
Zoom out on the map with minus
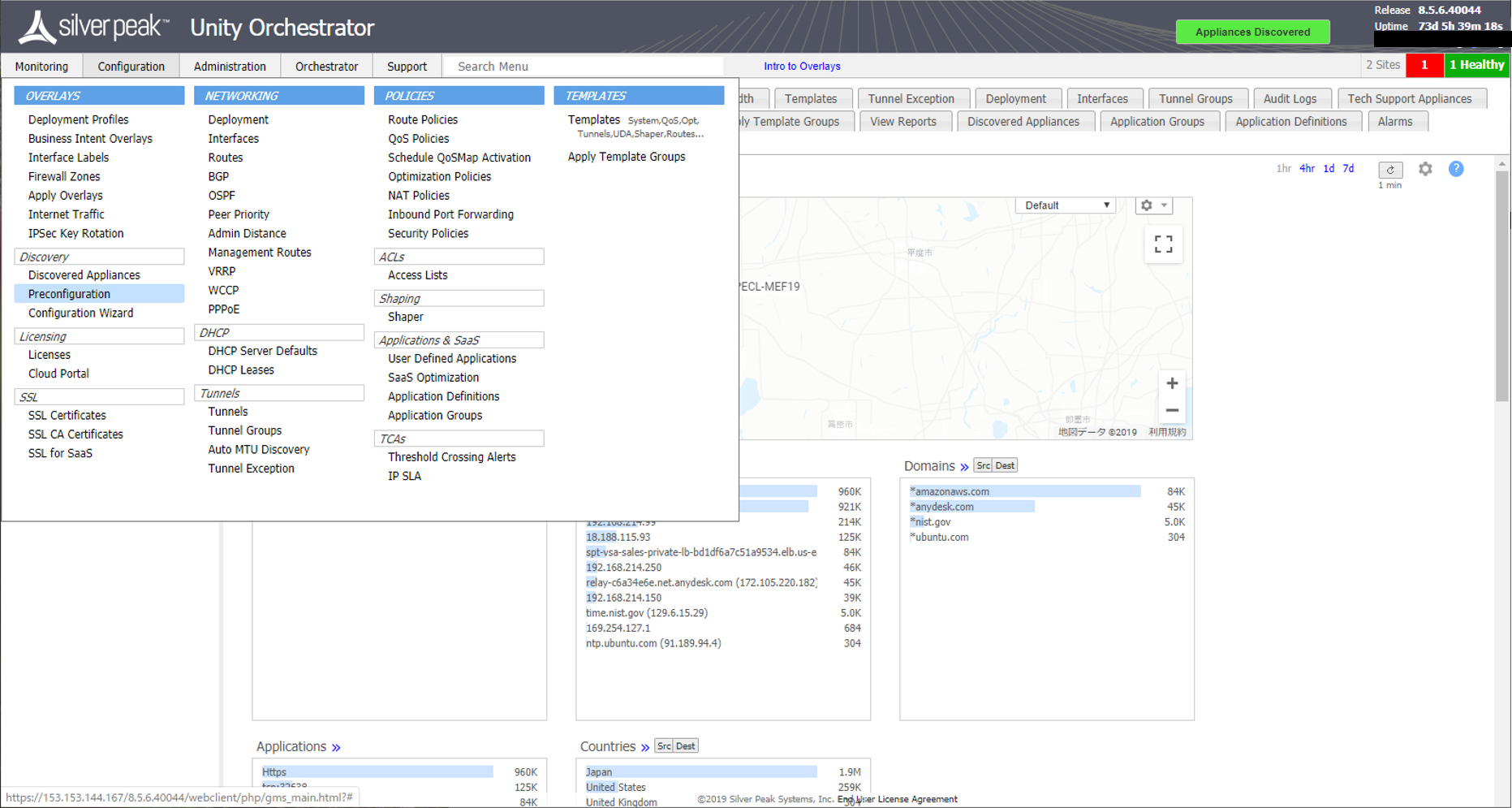[1172, 411]
